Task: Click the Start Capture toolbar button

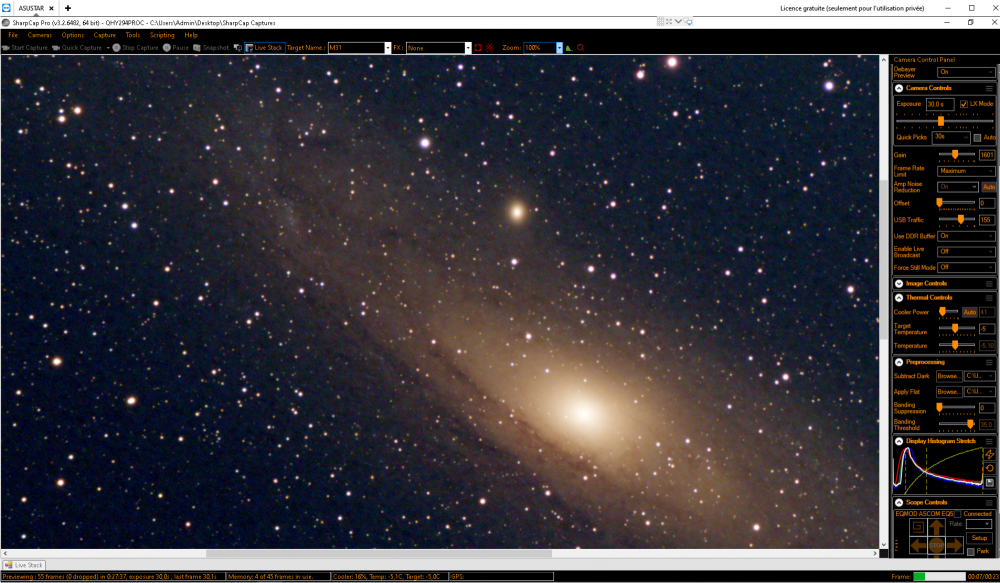Action: pos(25,48)
